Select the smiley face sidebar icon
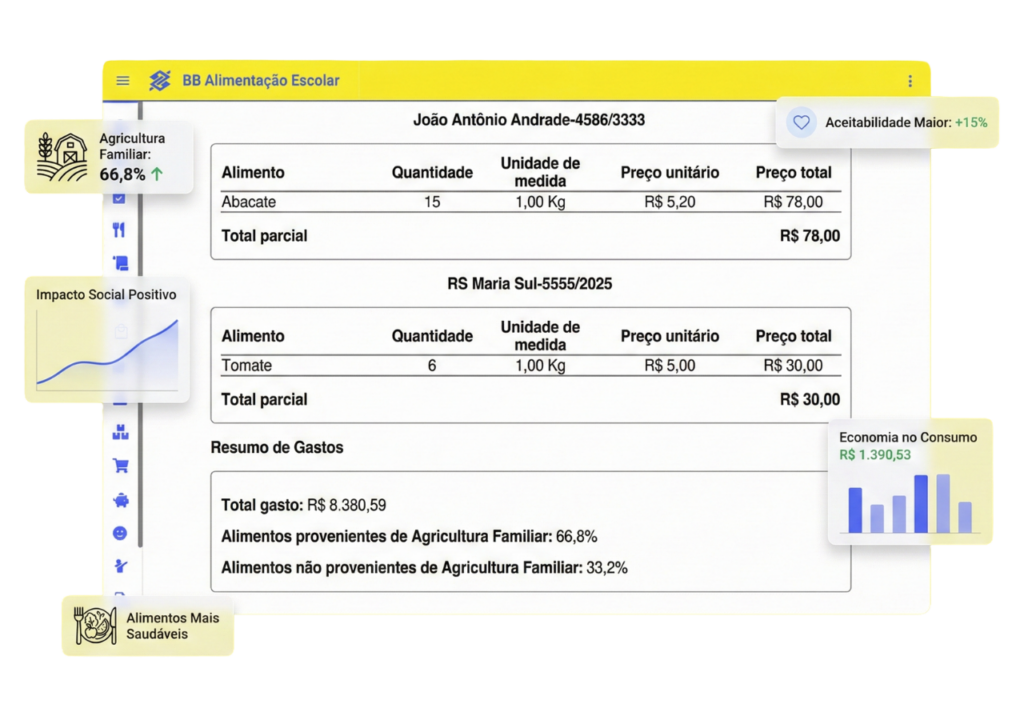The image size is (1024, 704). coord(120,533)
